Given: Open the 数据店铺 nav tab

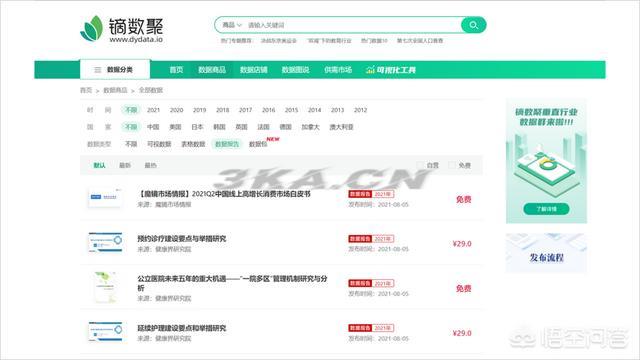Looking at the screenshot, I should pos(253,70).
